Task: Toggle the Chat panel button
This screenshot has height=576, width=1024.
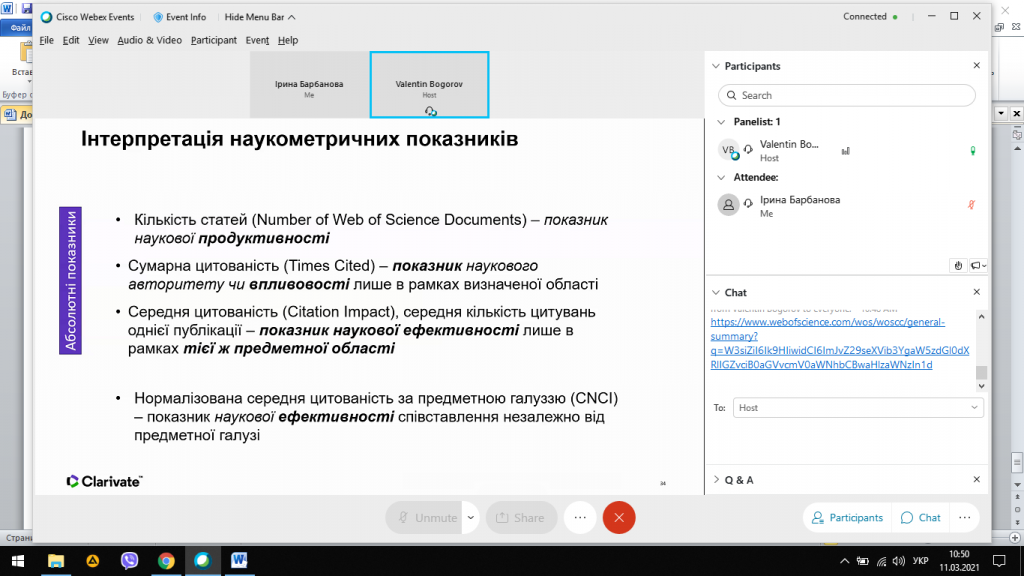Action: 920,517
